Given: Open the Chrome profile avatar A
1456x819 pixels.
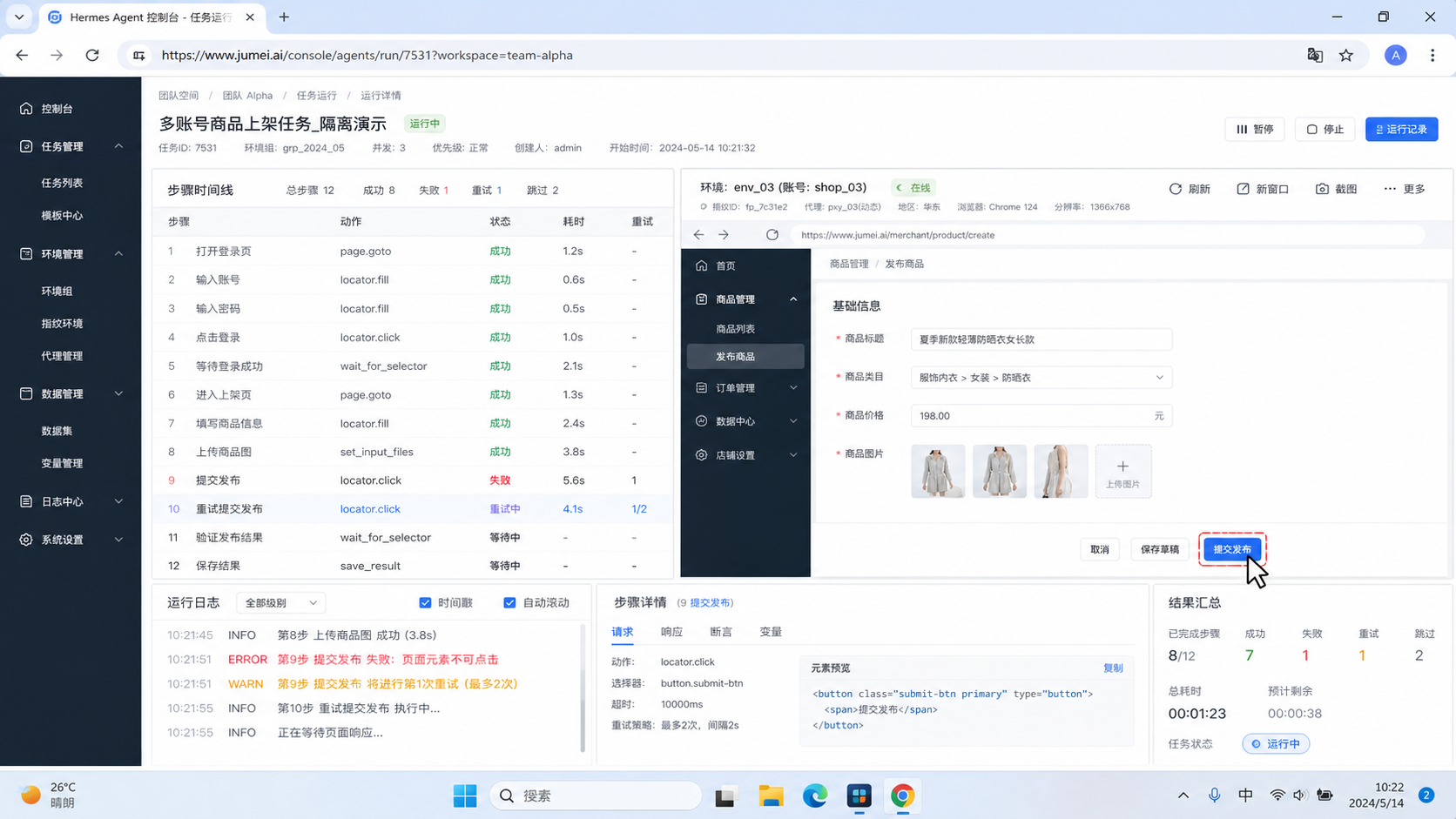Looking at the screenshot, I should (x=1396, y=55).
